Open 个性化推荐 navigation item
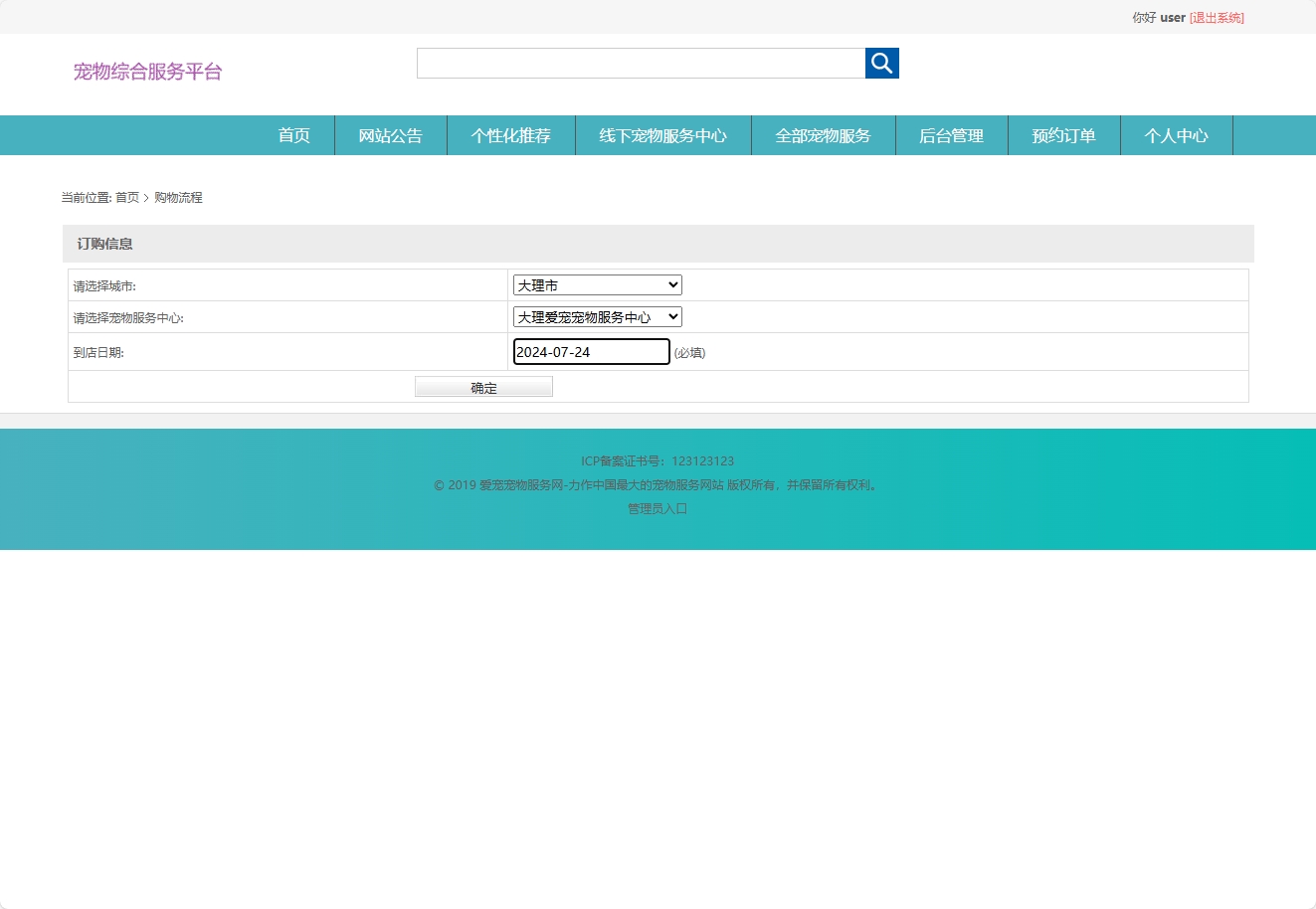The height and width of the screenshot is (909, 1316). [511, 135]
